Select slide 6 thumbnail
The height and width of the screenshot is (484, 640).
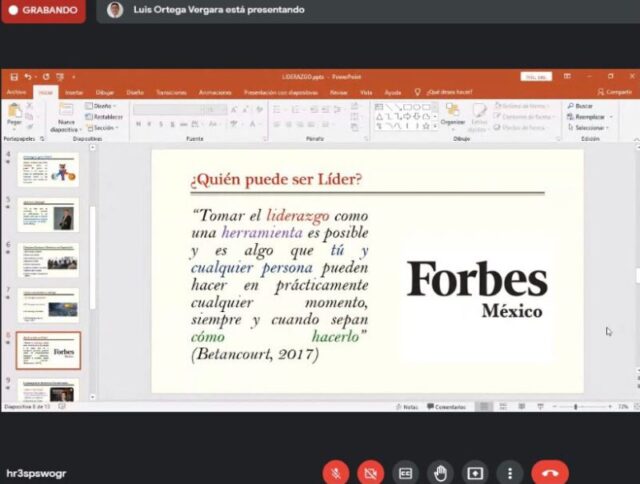(48, 260)
